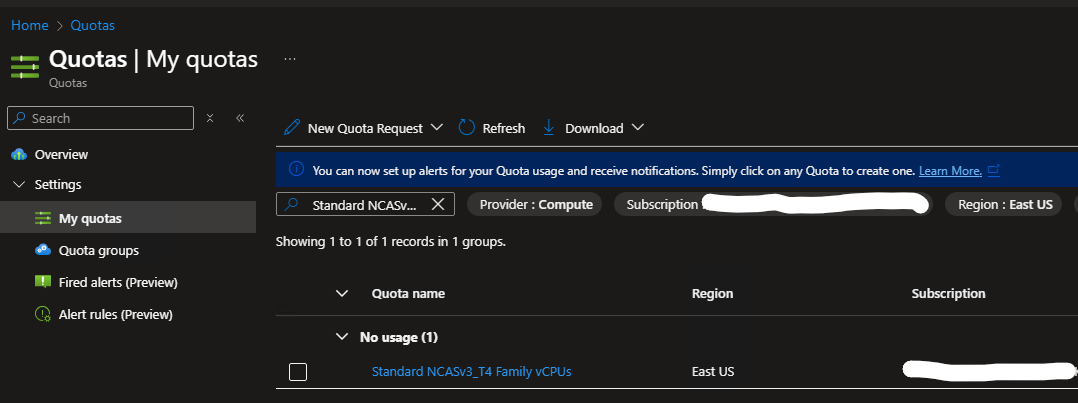Click the Quotas page header icon
Image resolution: width=1078 pixels, height=403 pixels.
25,67
